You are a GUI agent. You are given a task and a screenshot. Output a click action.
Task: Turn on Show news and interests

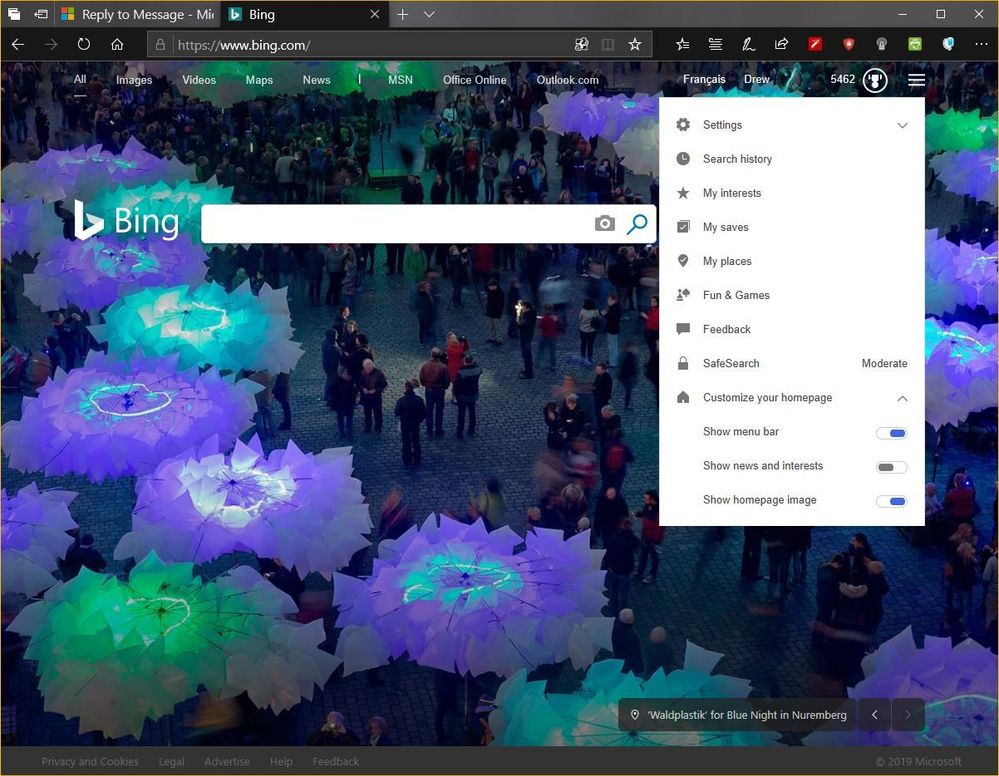(891, 467)
